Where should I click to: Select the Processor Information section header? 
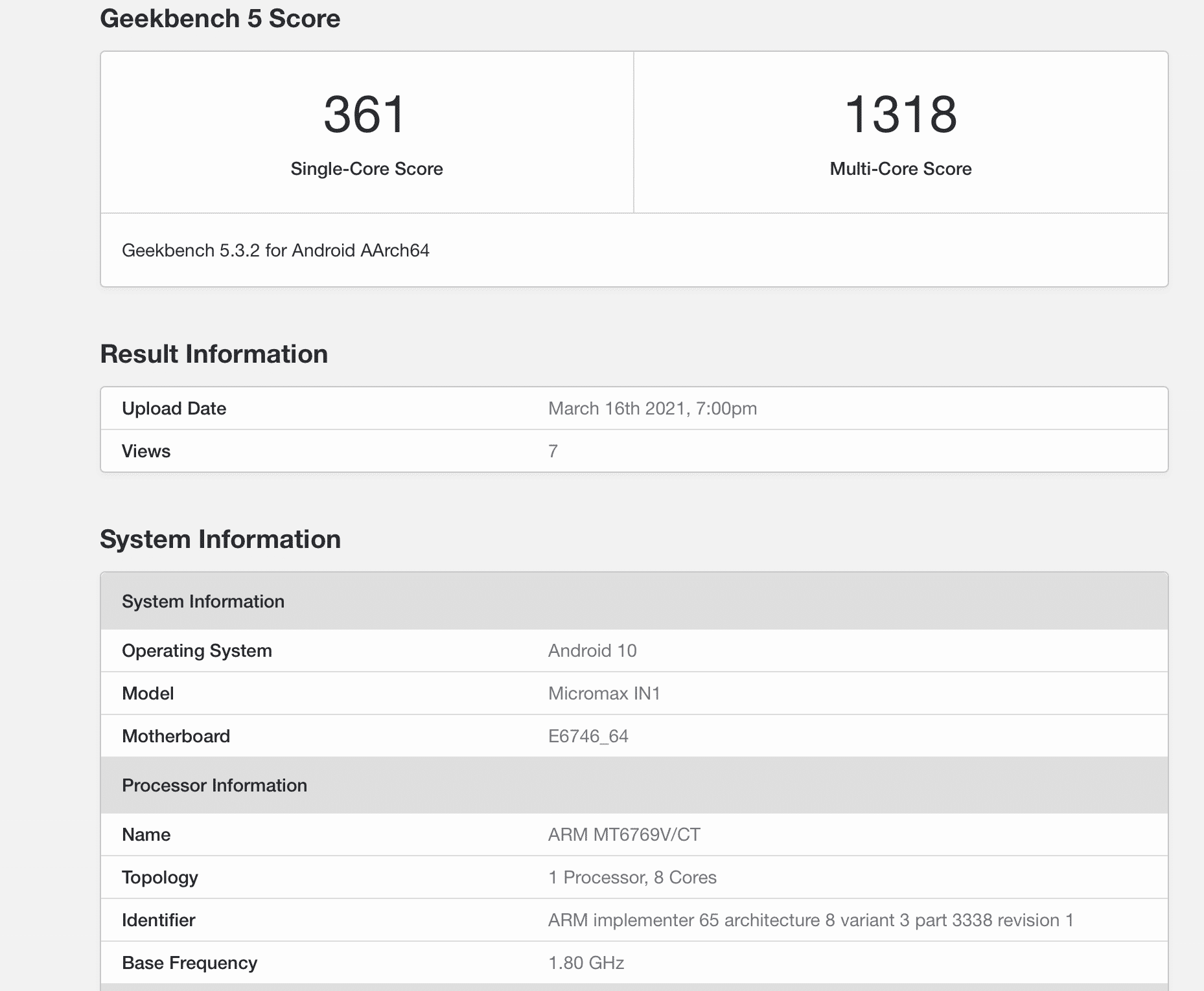click(214, 785)
